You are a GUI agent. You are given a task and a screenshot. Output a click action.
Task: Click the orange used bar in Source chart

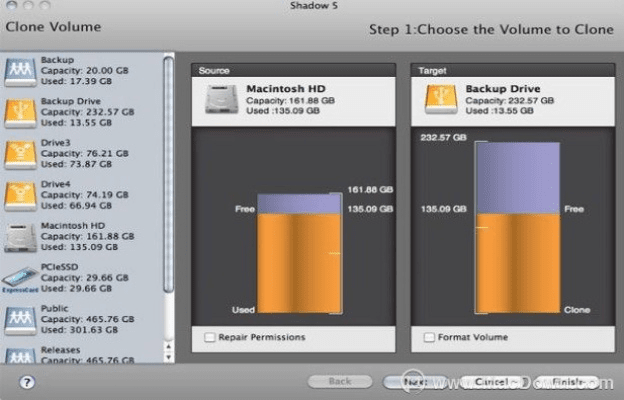(x=298, y=262)
